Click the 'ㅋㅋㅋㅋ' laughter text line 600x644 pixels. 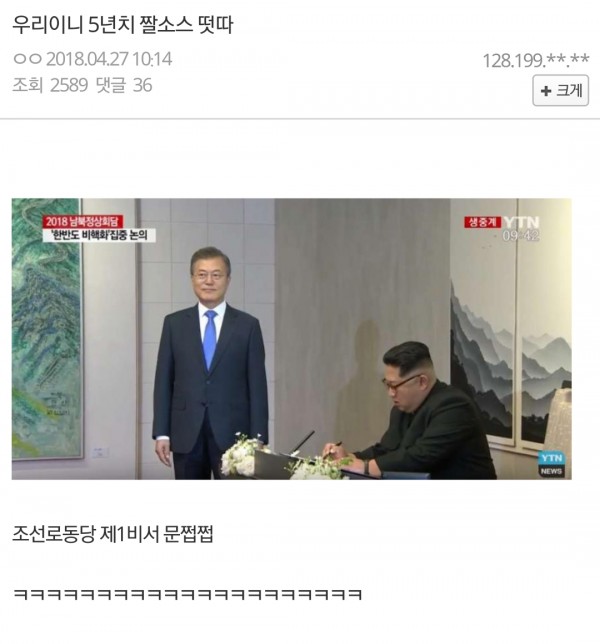click(187, 594)
